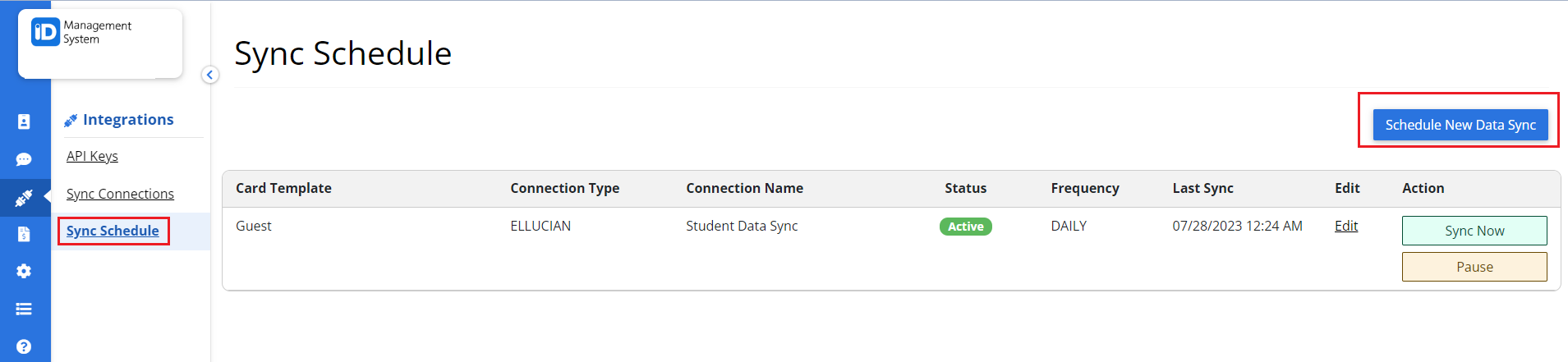Select the DAILY frequency cell

point(1069,226)
